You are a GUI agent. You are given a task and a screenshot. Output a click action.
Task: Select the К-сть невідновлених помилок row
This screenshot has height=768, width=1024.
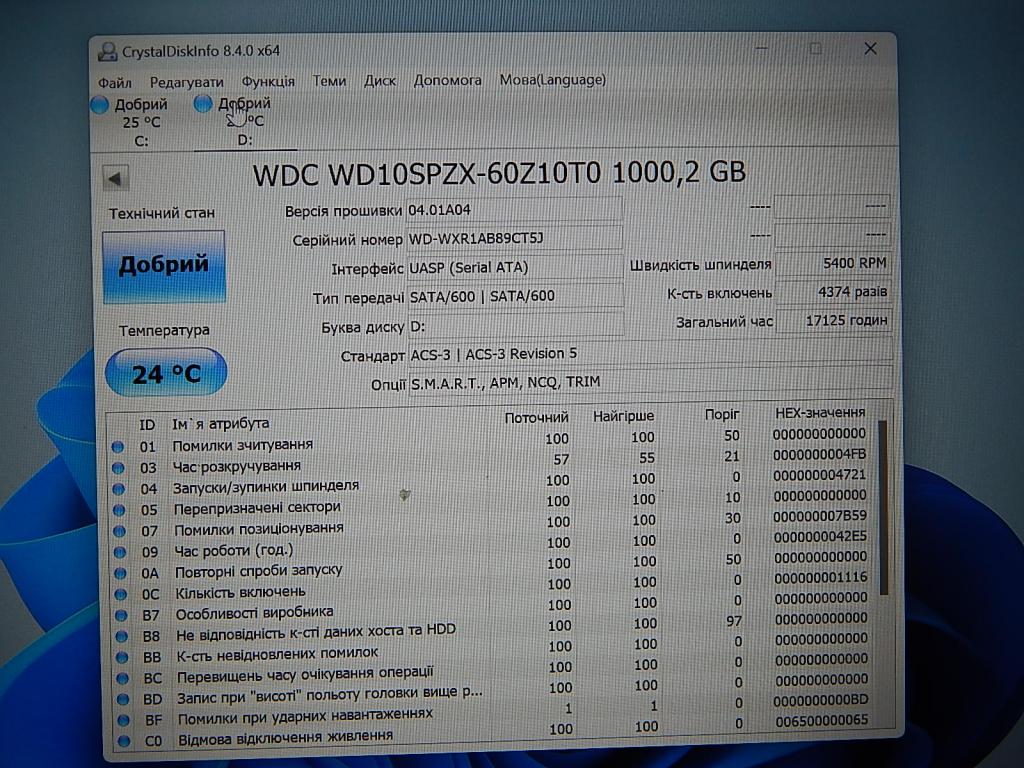tap(495, 648)
